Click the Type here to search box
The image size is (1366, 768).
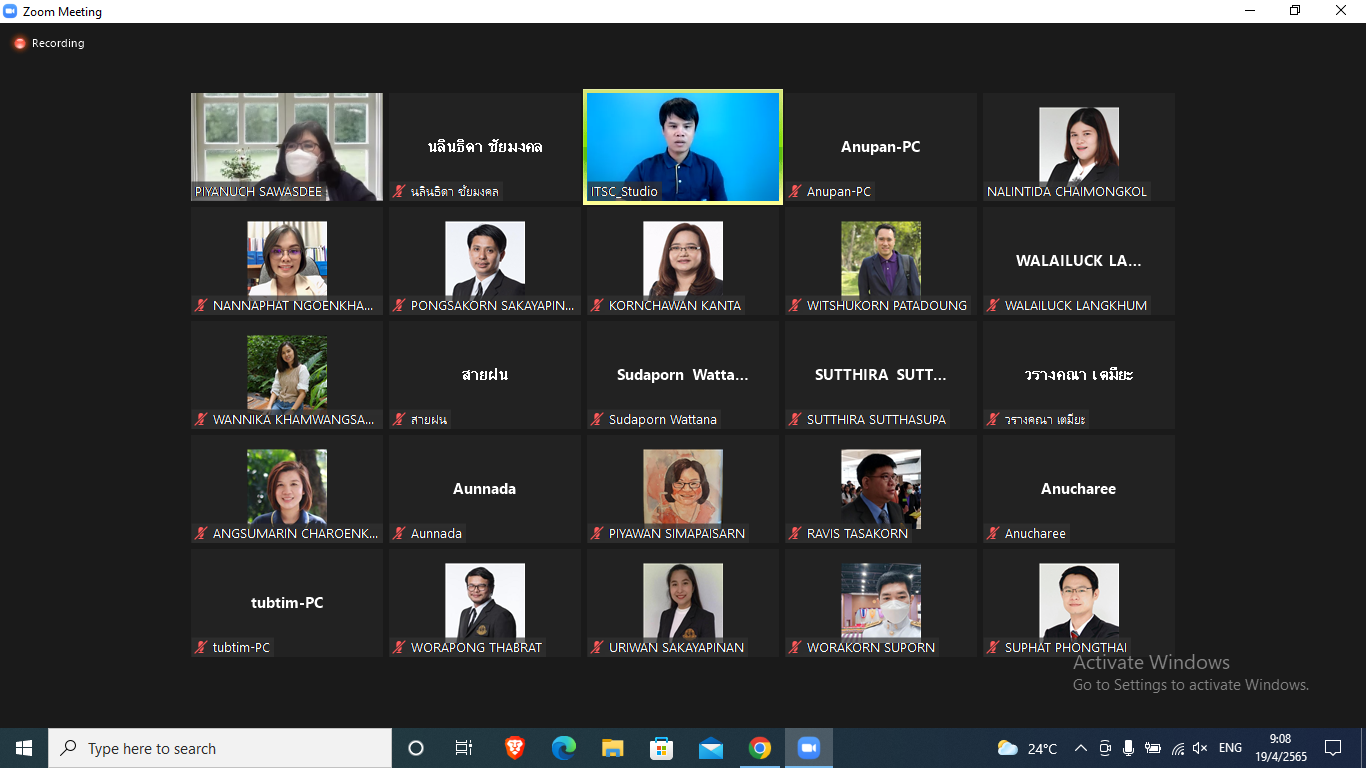220,748
